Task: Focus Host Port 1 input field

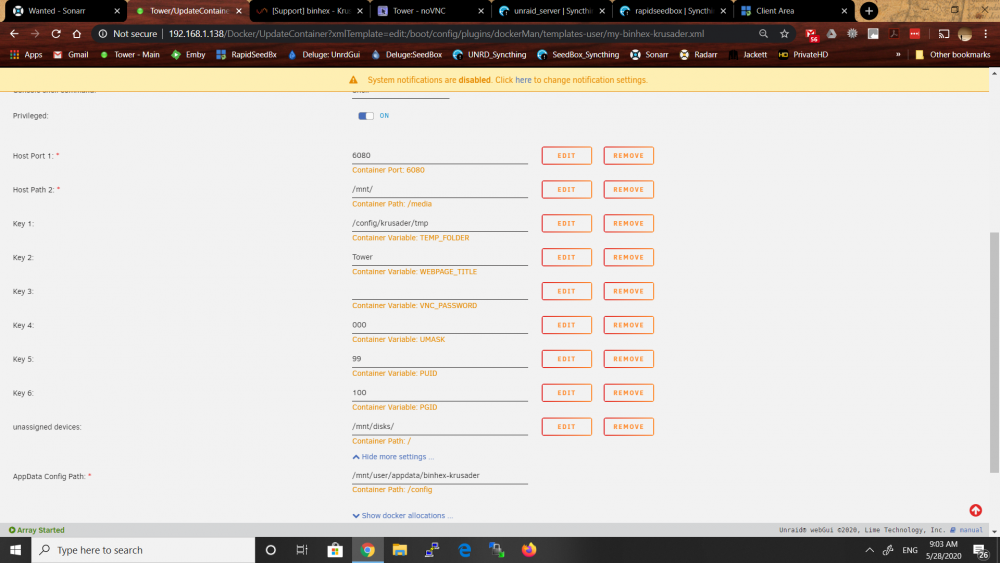Action: pyautogui.click(x=439, y=156)
